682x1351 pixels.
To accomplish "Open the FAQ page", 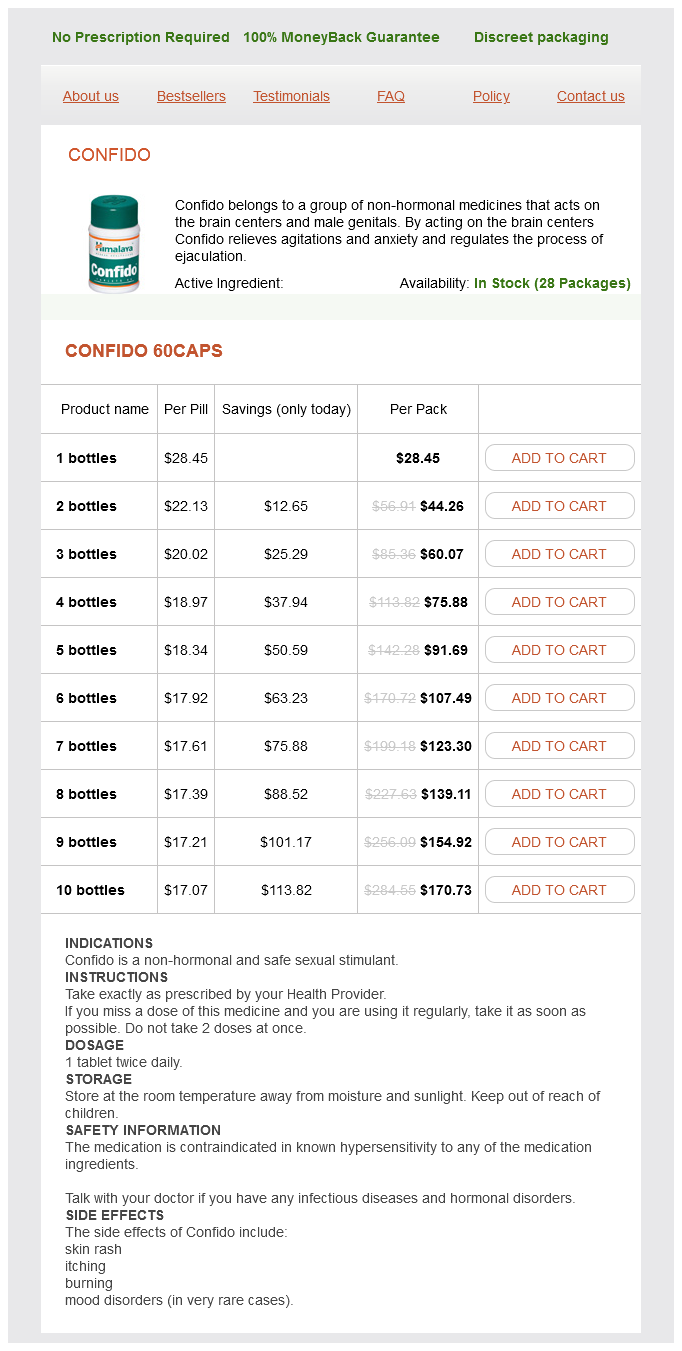I will pyautogui.click(x=391, y=96).
